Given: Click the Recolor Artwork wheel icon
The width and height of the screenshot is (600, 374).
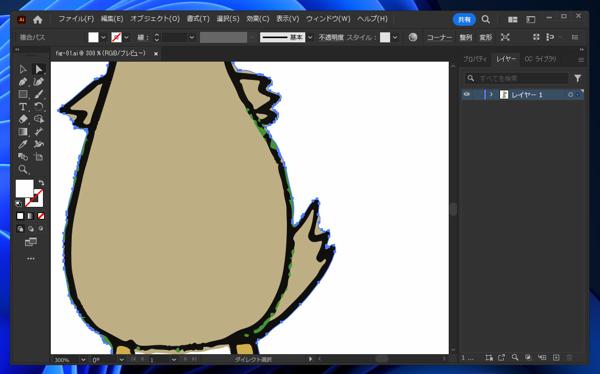Looking at the screenshot, I should [x=412, y=37].
